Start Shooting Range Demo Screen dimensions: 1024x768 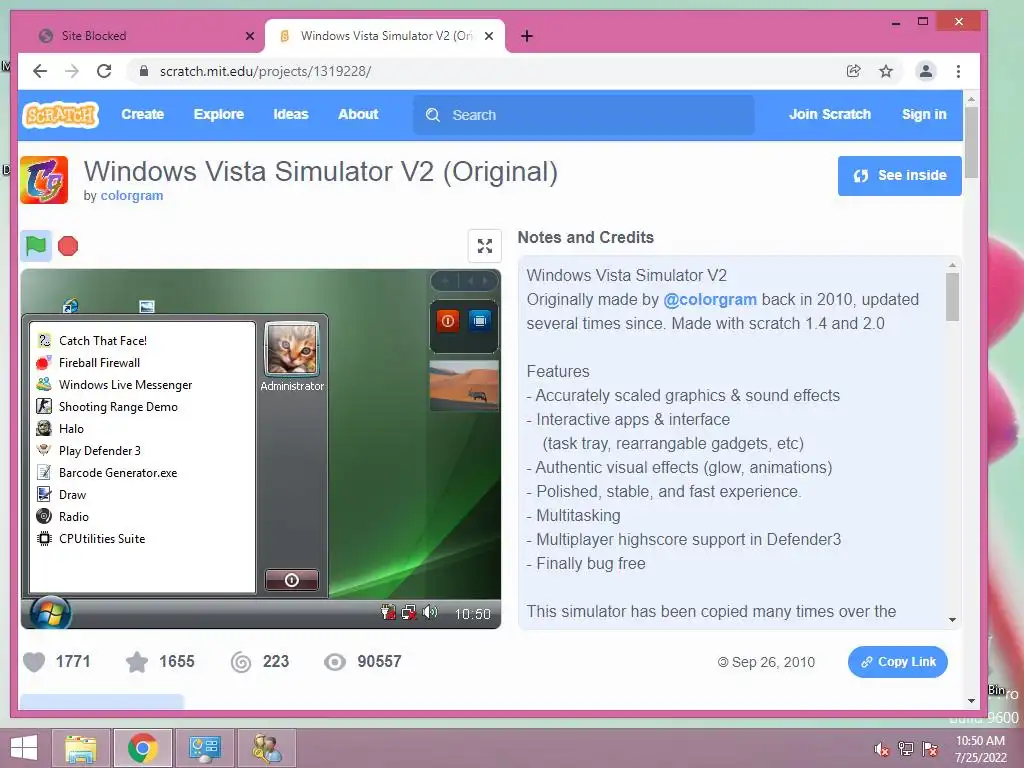click(118, 407)
